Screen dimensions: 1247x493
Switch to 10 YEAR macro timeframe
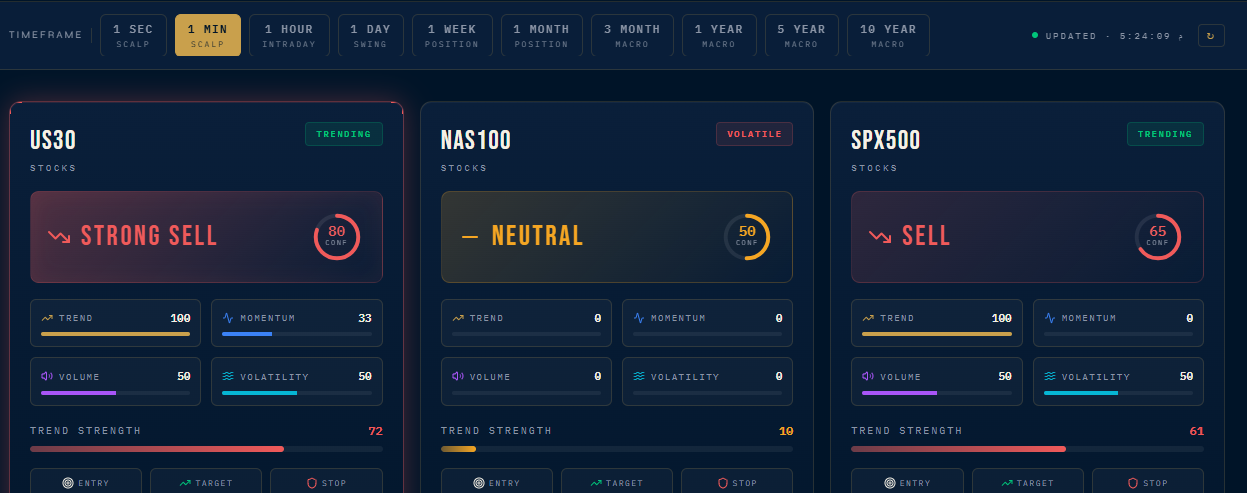[x=888, y=35]
